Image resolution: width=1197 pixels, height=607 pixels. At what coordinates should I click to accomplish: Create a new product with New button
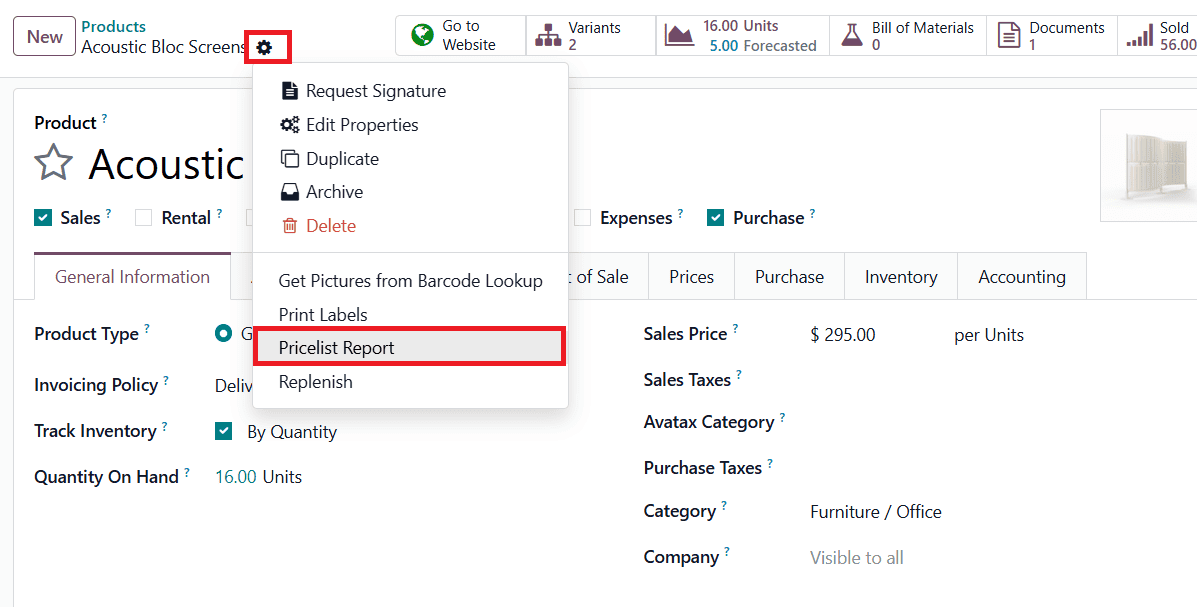(43, 35)
